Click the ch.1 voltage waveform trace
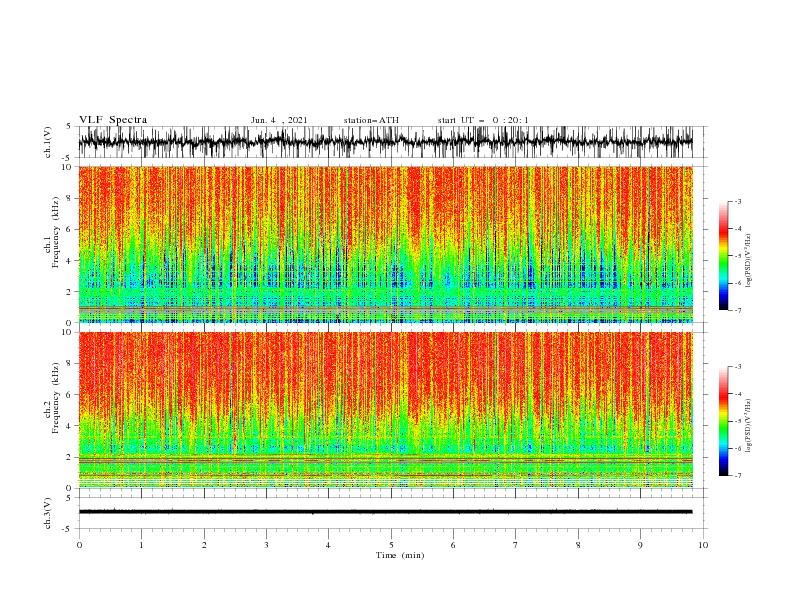792x612 pixels. pyautogui.click(x=385, y=142)
